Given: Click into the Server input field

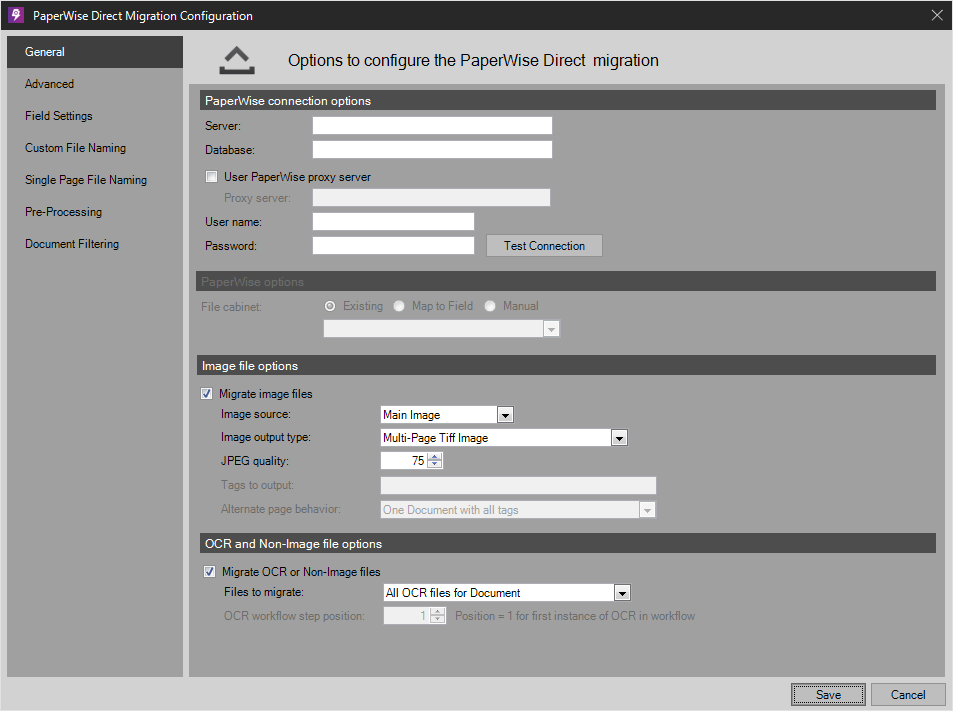Looking at the screenshot, I should click(432, 126).
